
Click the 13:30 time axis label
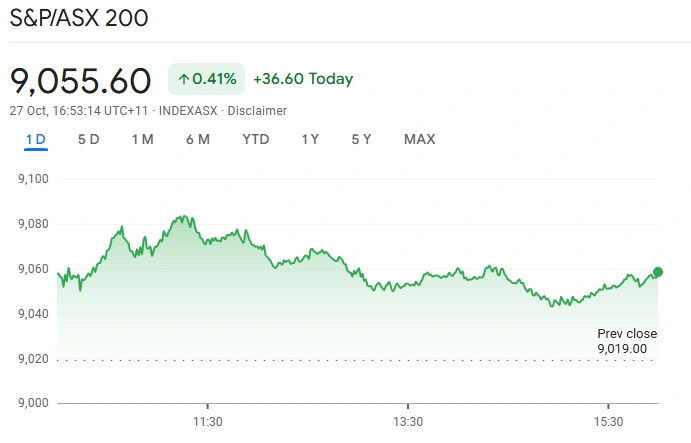click(x=408, y=421)
